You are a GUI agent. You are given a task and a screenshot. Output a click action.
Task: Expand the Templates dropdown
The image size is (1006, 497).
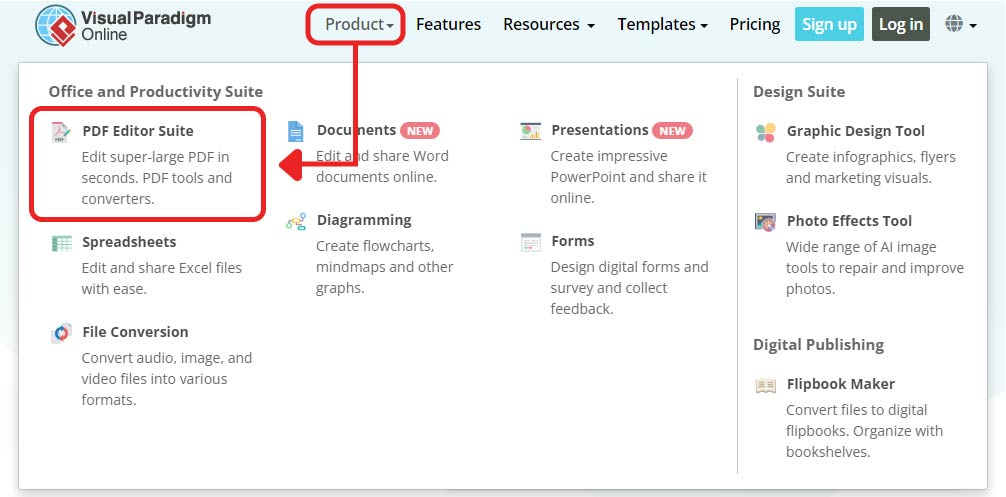(662, 24)
